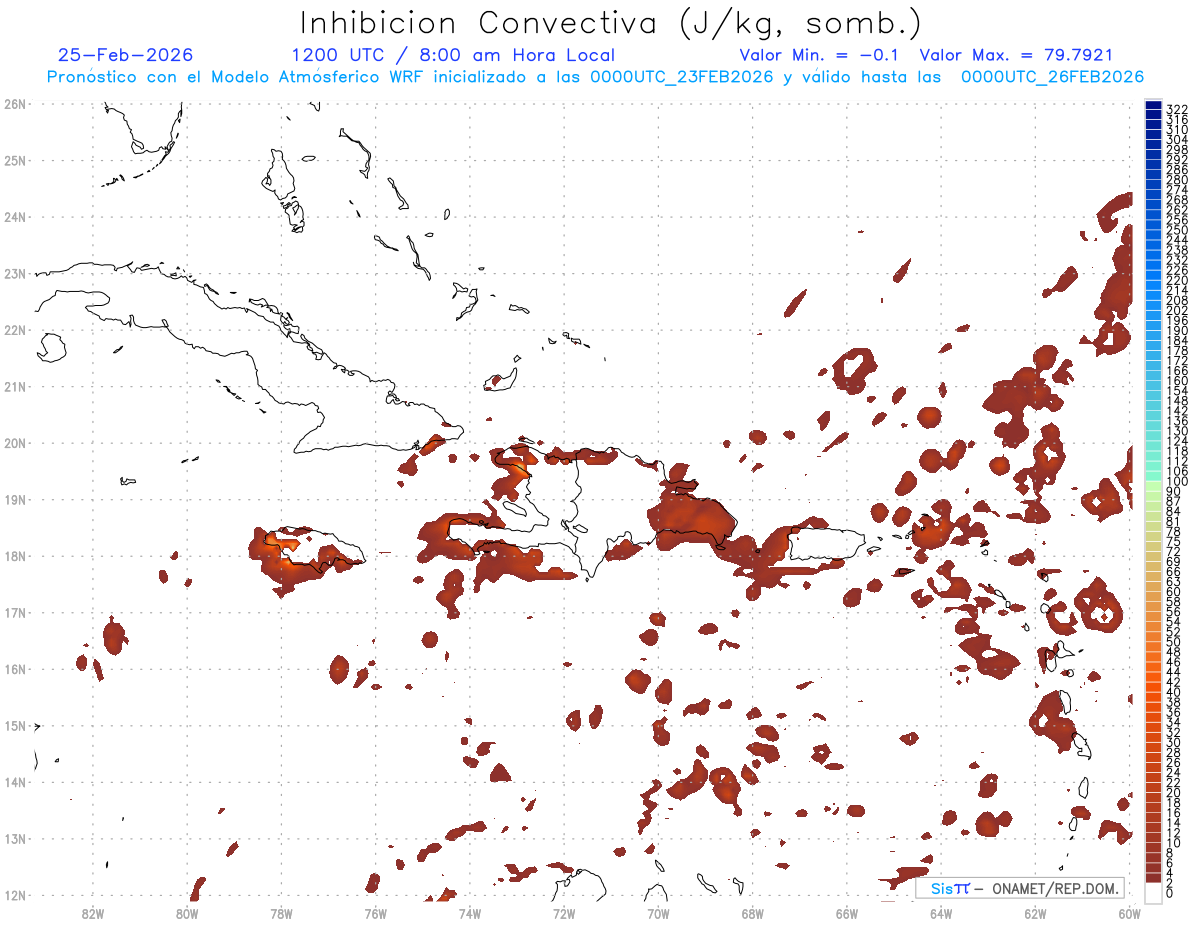Click the WRF model forecast description line
Image resolution: width=1200 pixels, height=927 pixels.
(x=595, y=77)
